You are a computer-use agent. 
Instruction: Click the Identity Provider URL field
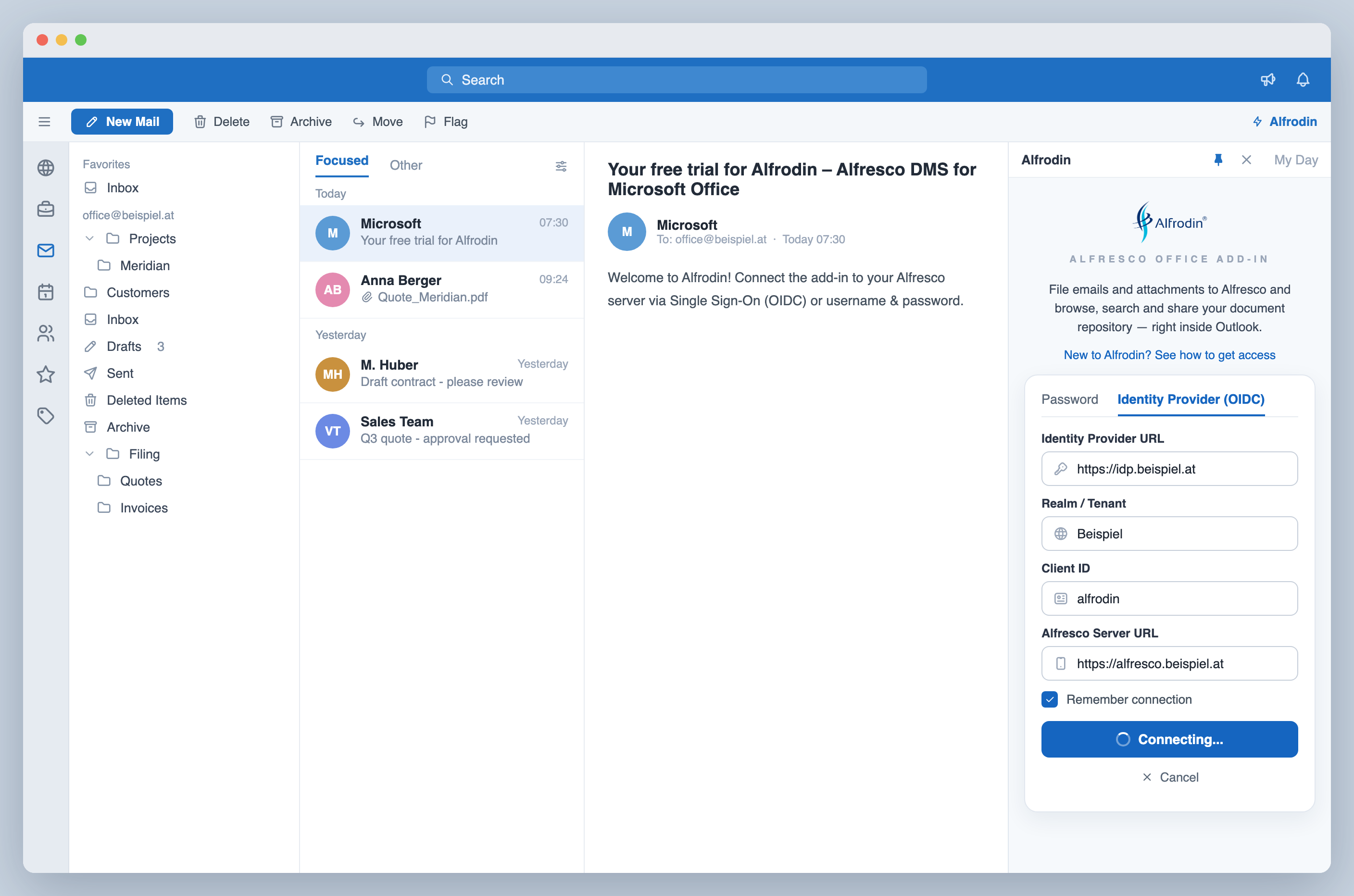pyautogui.click(x=1169, y=469)
